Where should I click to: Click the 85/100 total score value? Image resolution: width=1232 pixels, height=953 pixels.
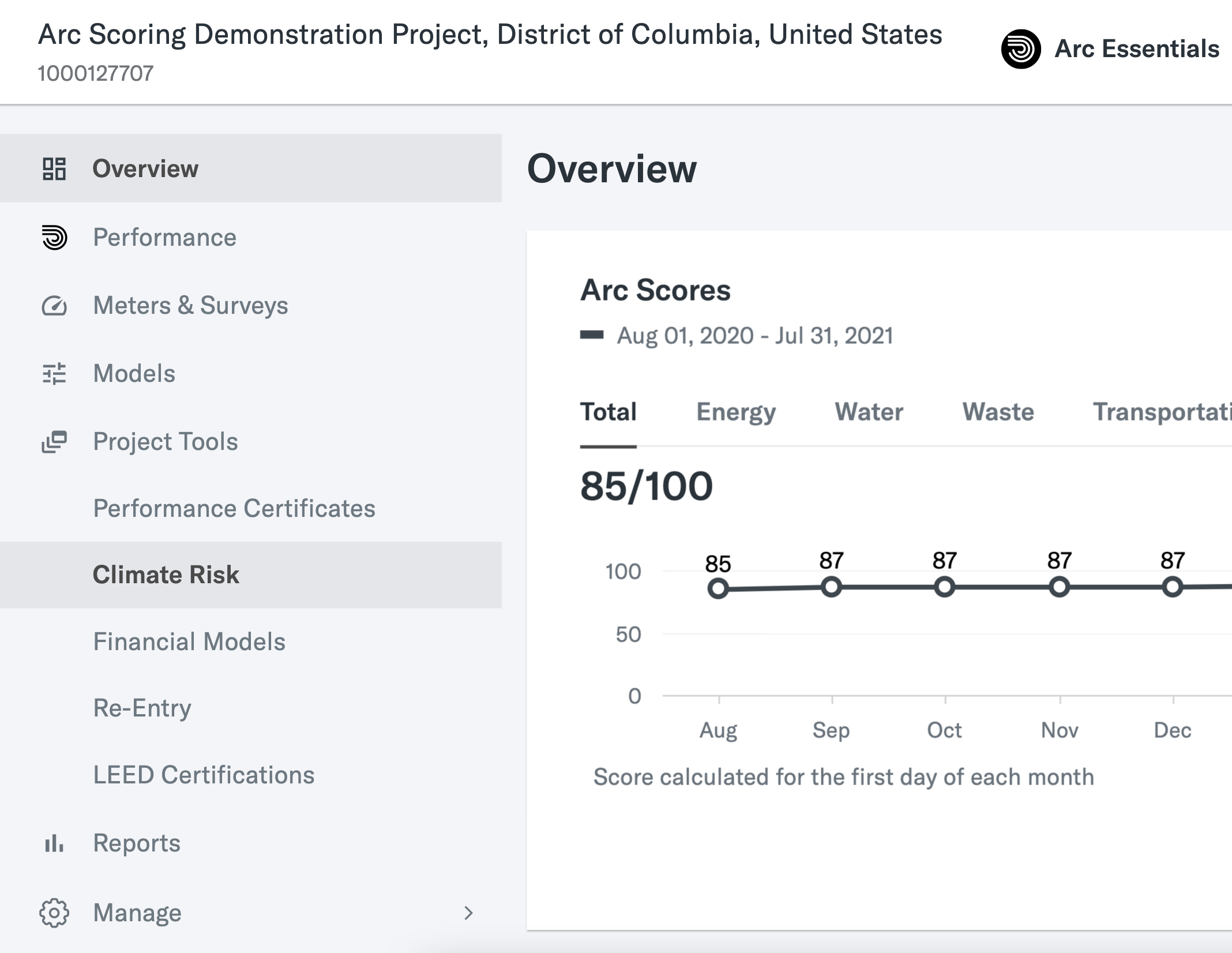[x=647, y=486]
